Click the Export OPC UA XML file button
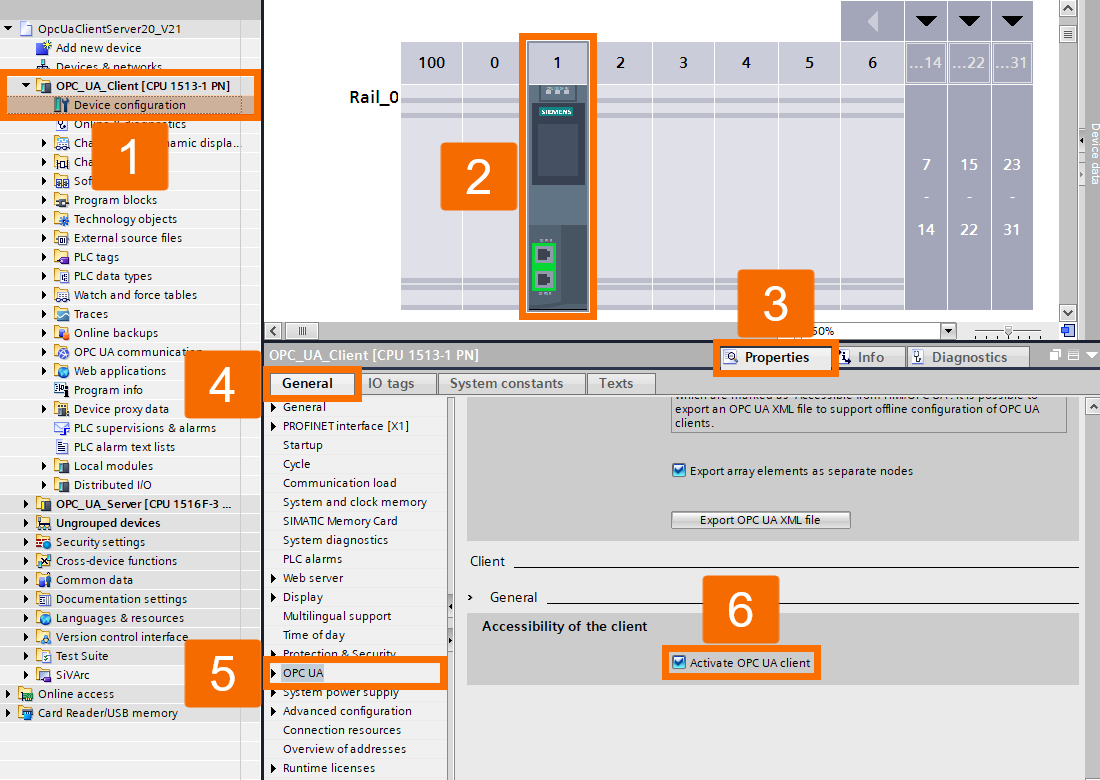The height and width of the screenshot is (780, 1100). [x=760, y=520]
